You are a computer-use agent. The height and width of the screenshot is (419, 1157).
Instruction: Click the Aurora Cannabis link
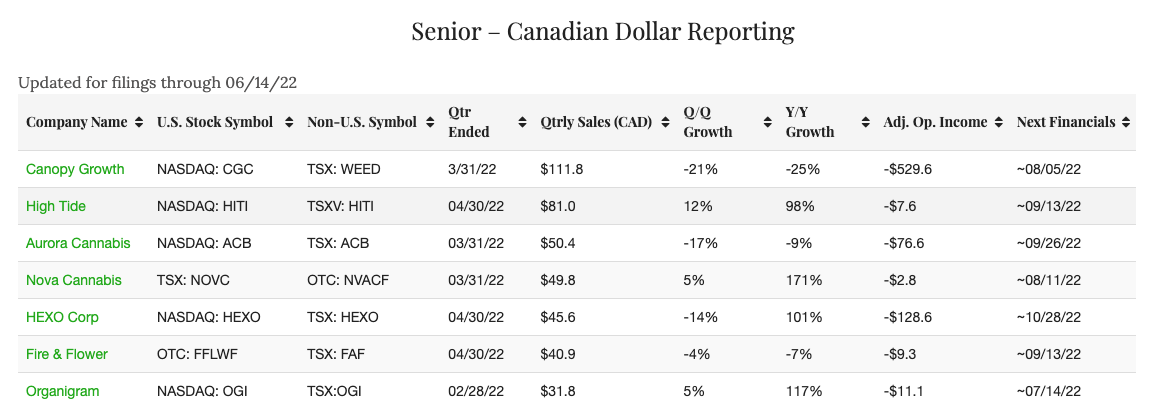78,243
